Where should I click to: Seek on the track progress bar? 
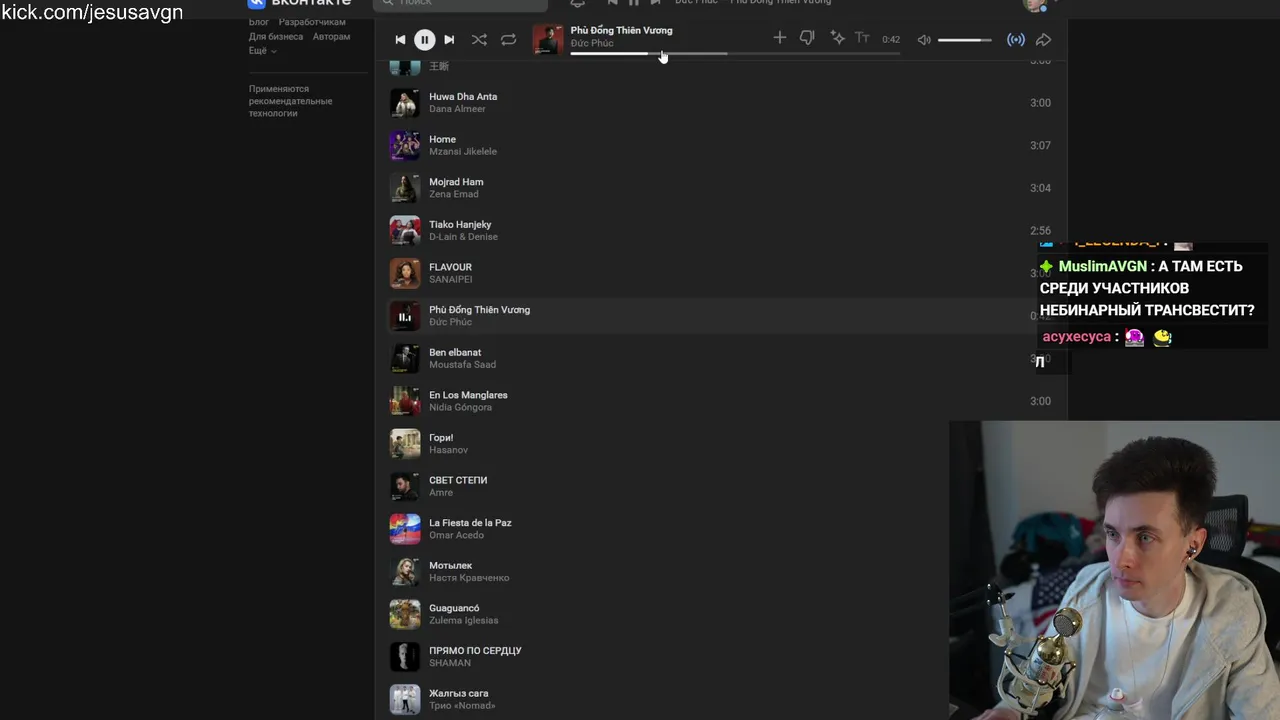[735, 53]
